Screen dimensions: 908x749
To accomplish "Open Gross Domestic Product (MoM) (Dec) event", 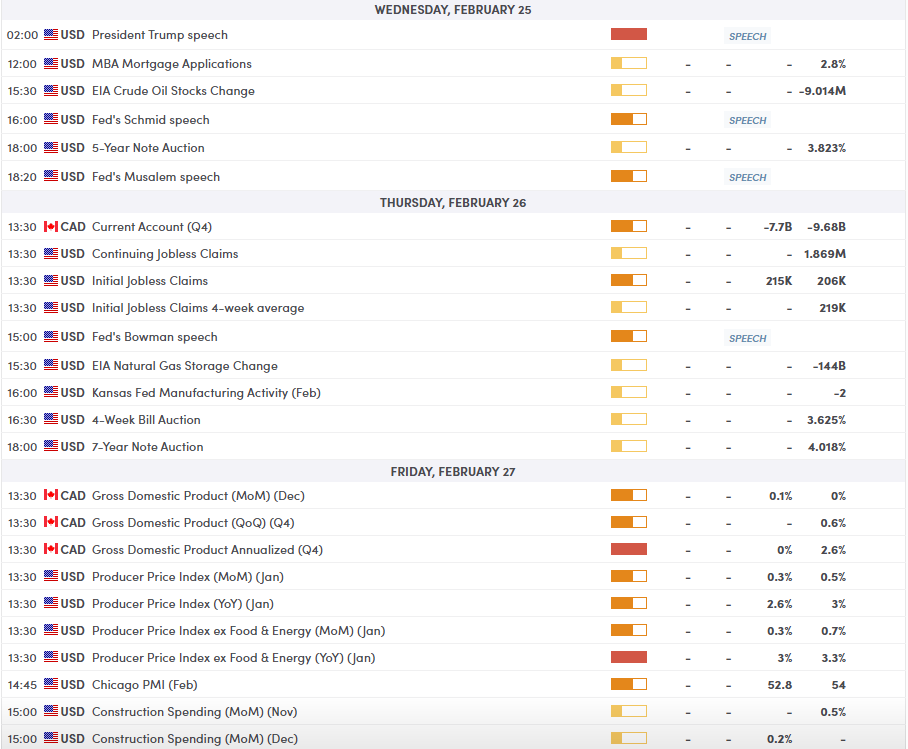I will coord(198,496).
